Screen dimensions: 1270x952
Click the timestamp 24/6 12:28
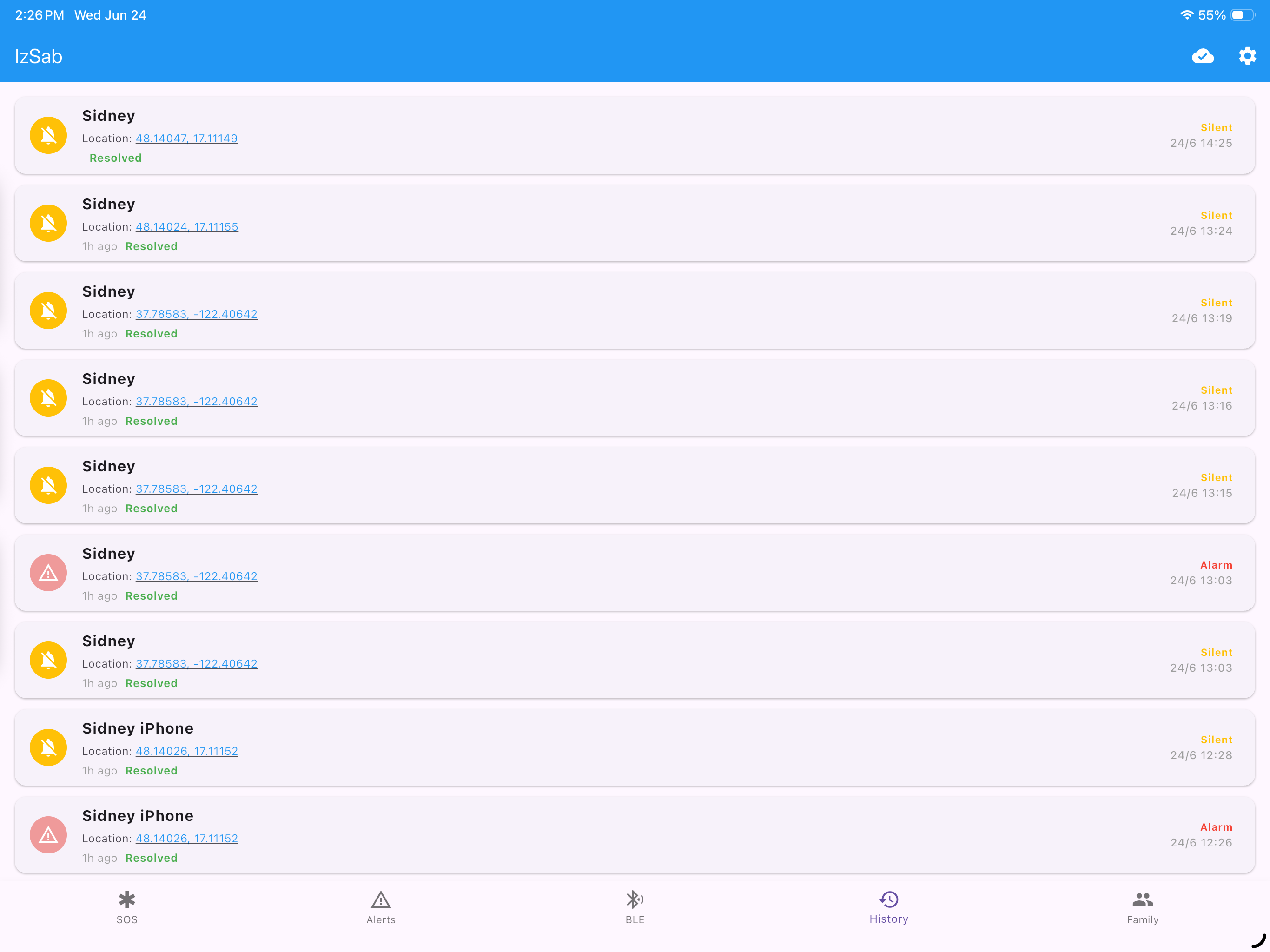point(1201,755)
